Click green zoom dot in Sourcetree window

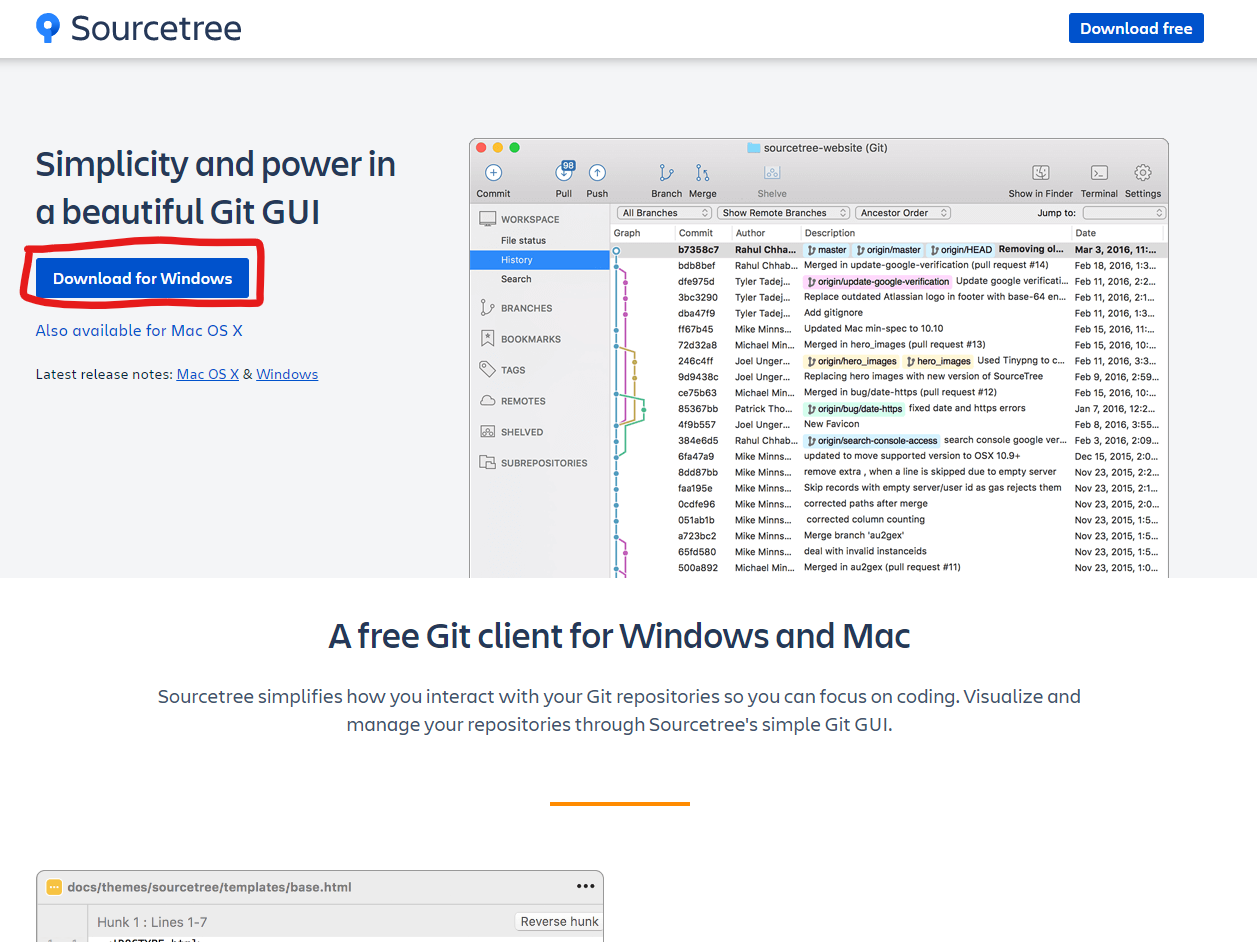click(x=515, y=148)
